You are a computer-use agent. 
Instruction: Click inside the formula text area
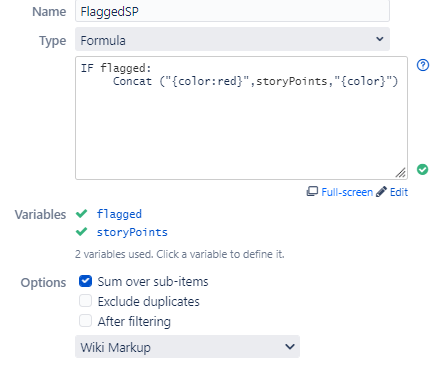pos(241,118)
